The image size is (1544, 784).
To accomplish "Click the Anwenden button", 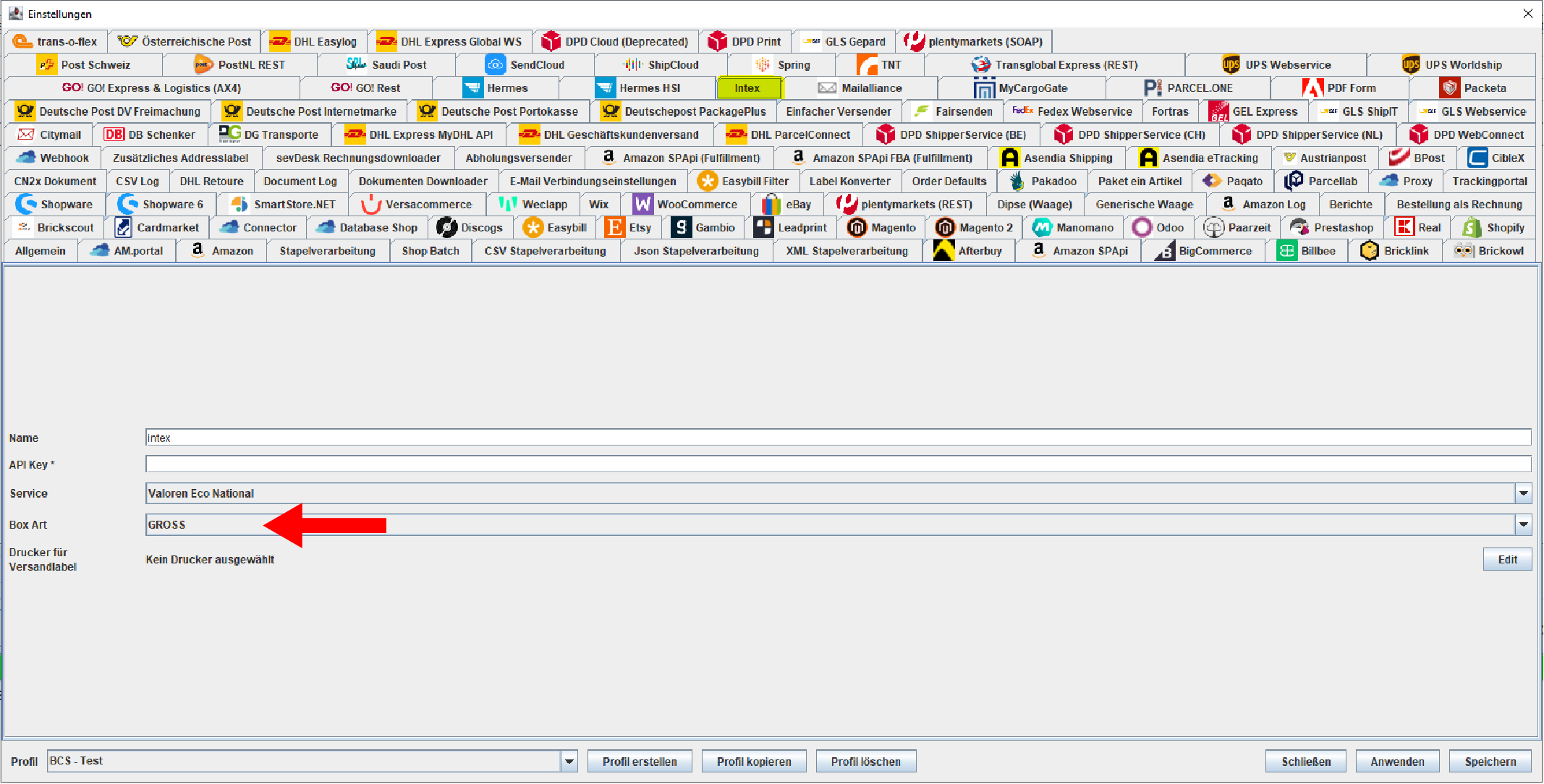I will click(x=1397, y=762).
